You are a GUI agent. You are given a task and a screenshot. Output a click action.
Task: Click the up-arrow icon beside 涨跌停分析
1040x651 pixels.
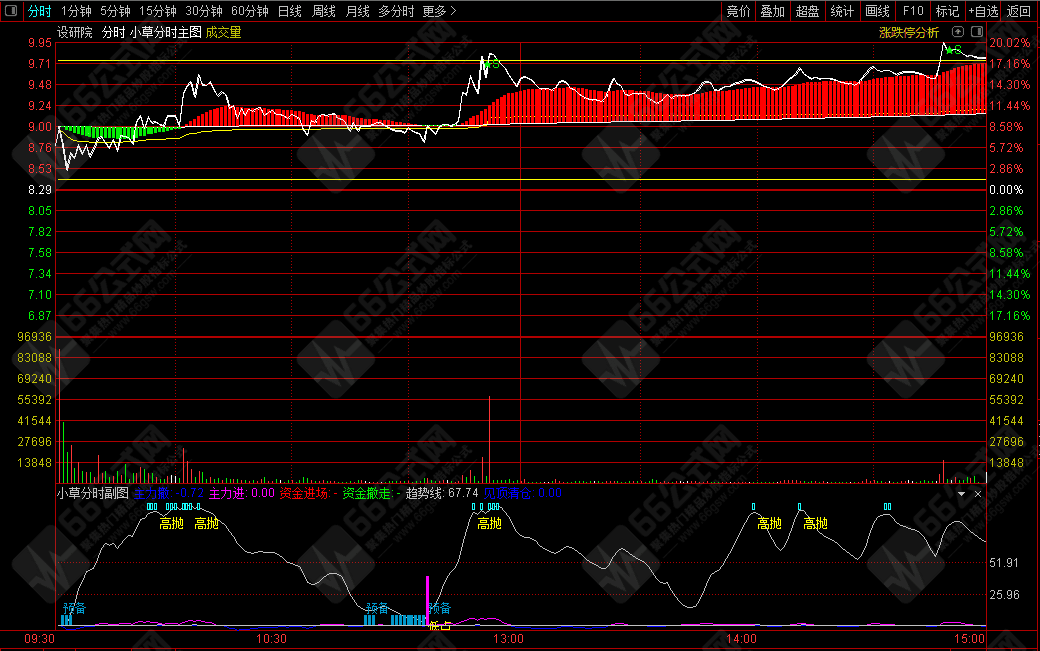pyautogui.click(x=958, y=32)
